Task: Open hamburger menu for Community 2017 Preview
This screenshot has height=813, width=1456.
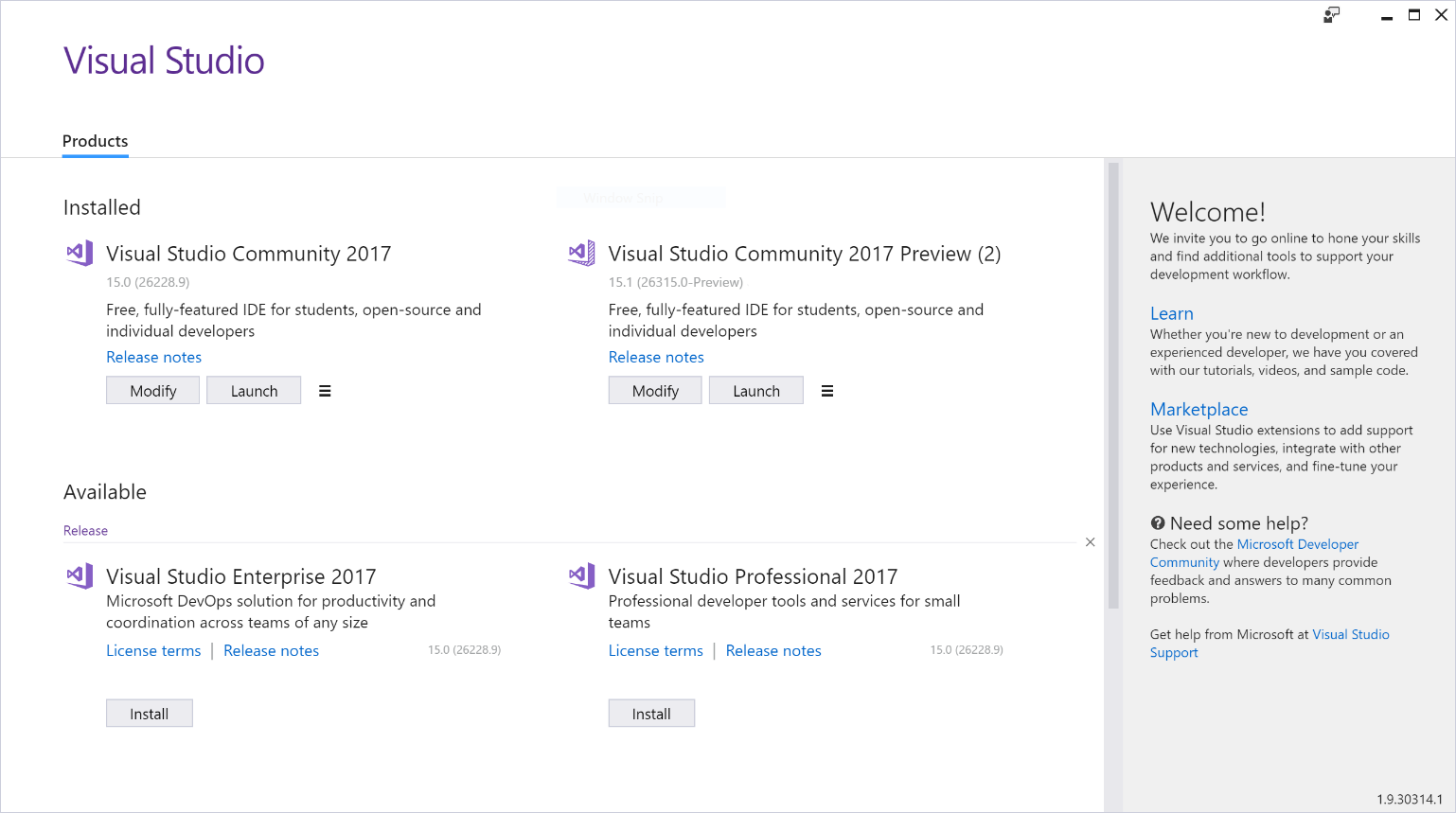Action: pos(827,391)
